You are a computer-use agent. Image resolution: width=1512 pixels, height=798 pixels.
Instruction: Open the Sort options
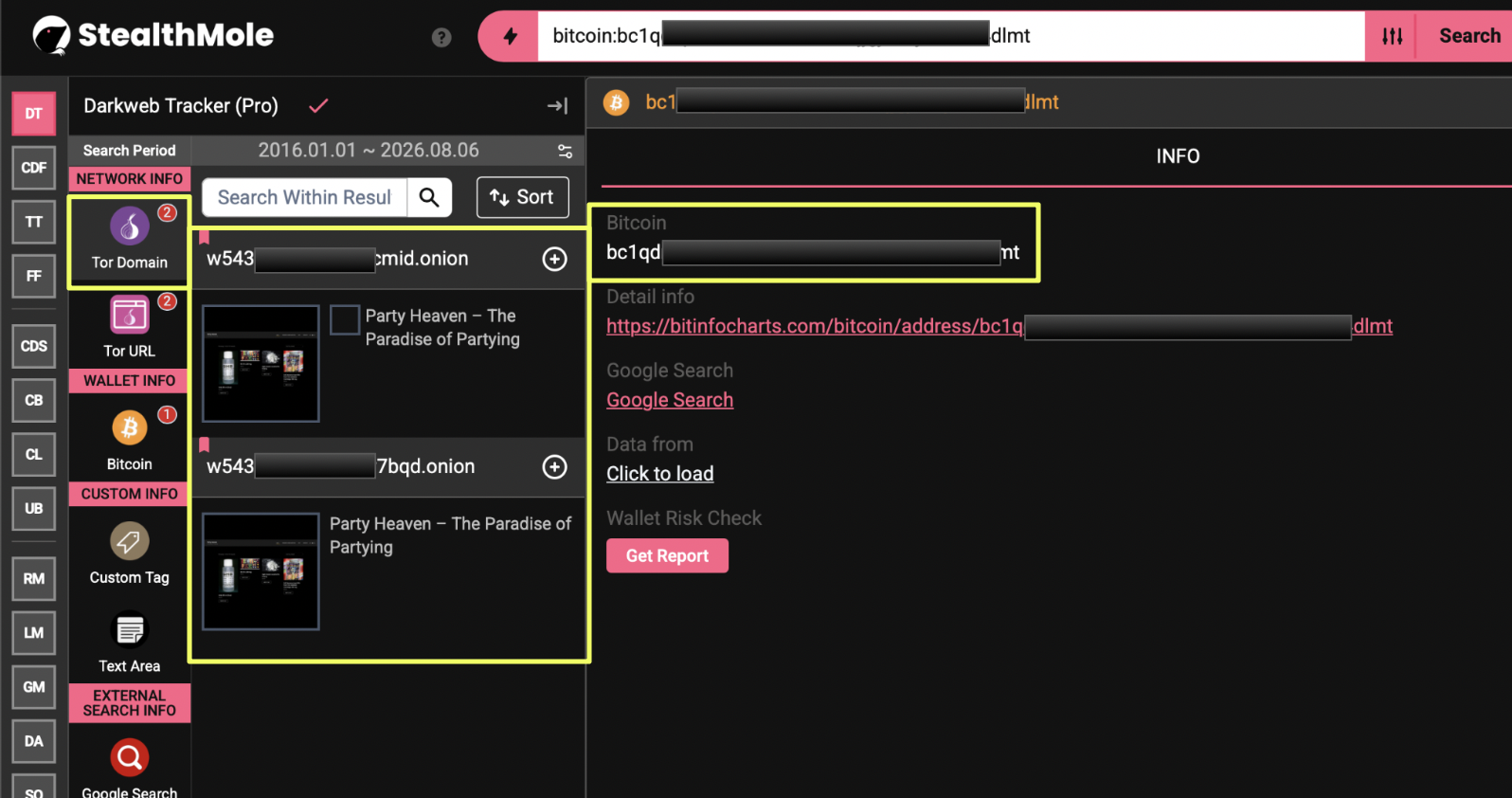coord(522,197)
